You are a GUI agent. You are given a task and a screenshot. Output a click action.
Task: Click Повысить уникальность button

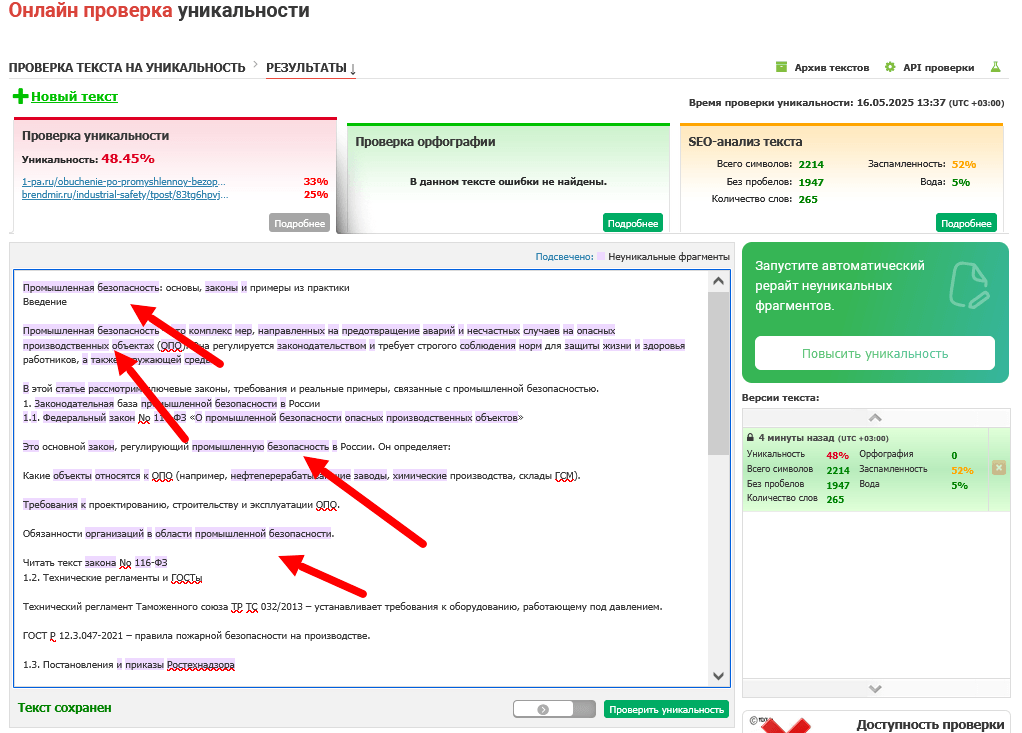(875, 354)
